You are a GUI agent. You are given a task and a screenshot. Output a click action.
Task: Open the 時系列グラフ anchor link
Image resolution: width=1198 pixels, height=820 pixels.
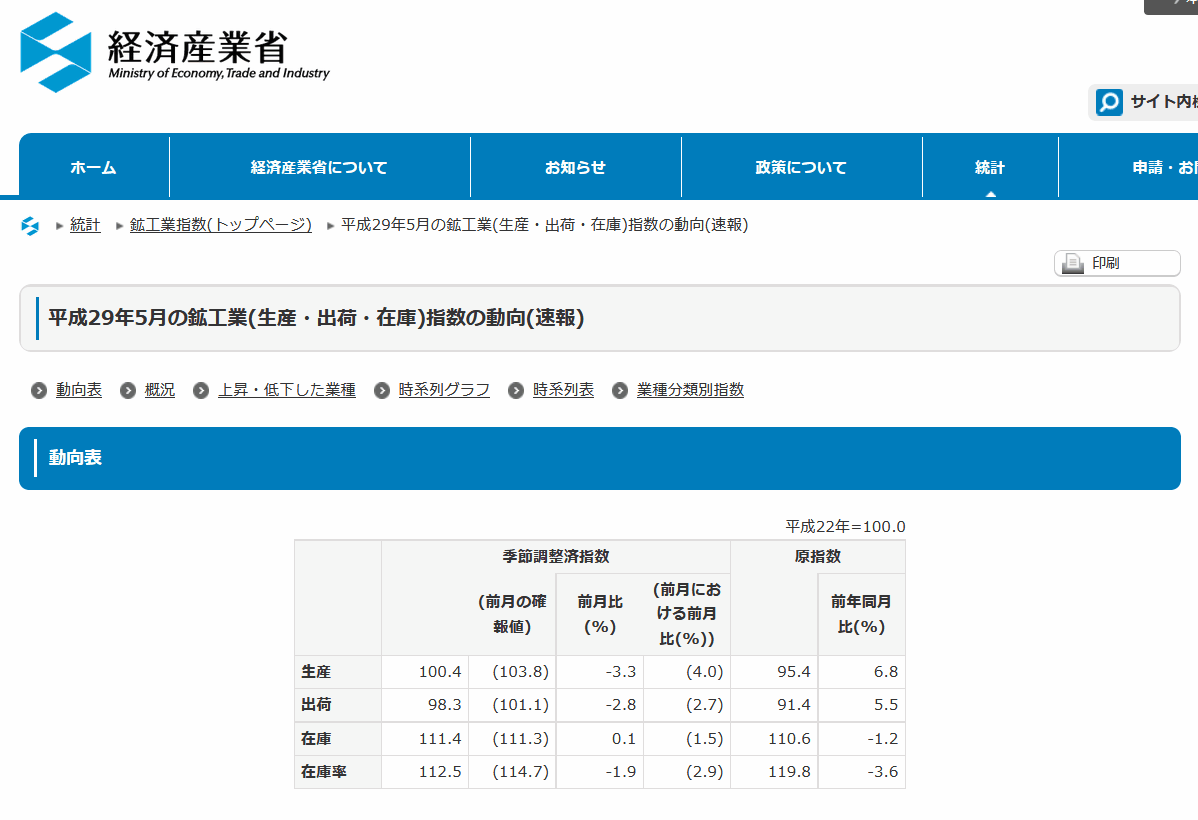tap(444, 390)
